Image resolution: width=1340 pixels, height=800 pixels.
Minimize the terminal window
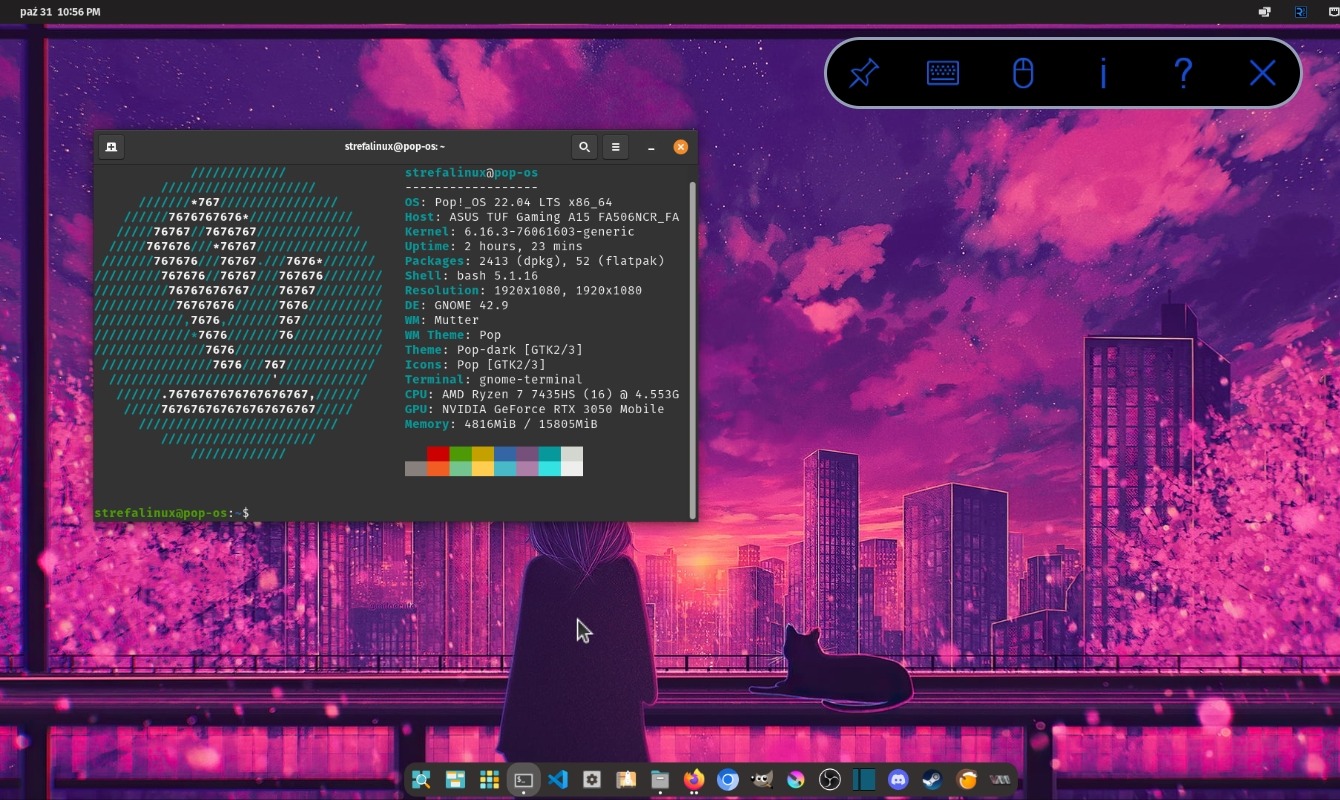[651, 147]
